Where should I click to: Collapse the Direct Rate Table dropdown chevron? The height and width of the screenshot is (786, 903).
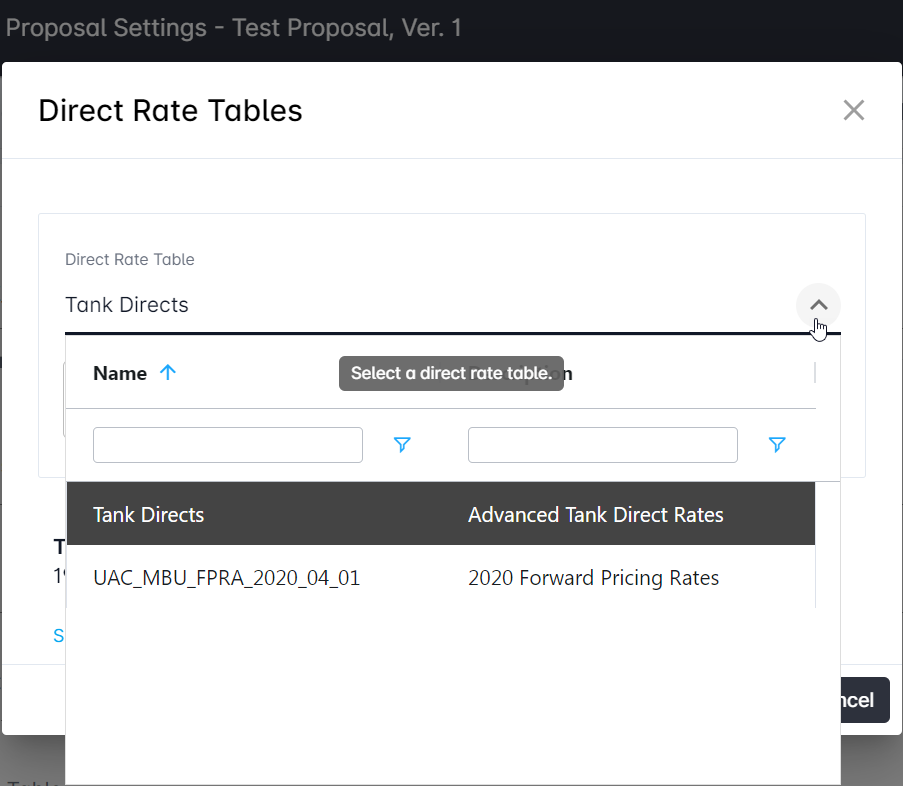(x=818, y=305)
